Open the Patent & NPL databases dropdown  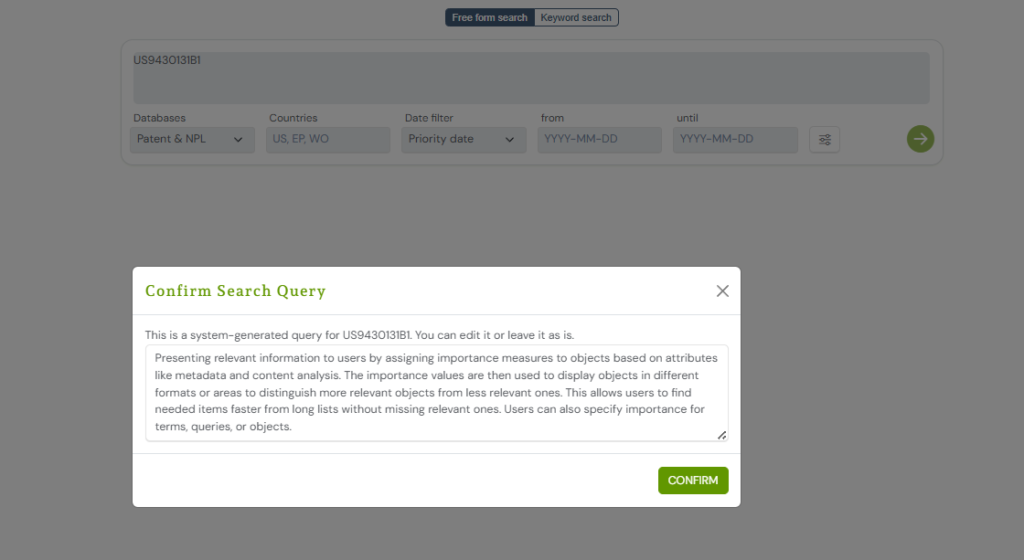pos(192,139)
